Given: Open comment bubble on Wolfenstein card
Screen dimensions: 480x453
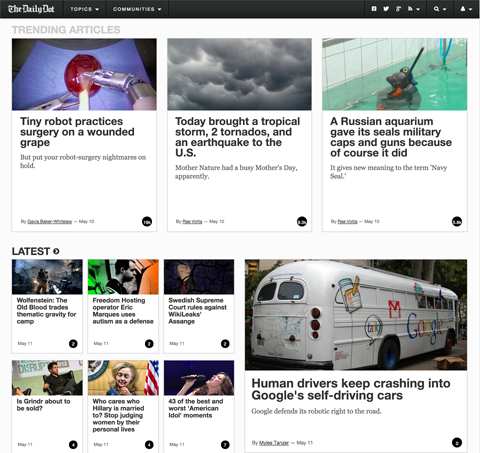Looking at the screenshot, I should [x=73, y=344].
